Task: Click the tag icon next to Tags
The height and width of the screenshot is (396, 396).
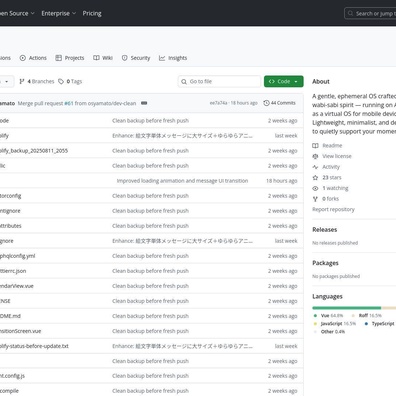Action: tap(61, 81)
